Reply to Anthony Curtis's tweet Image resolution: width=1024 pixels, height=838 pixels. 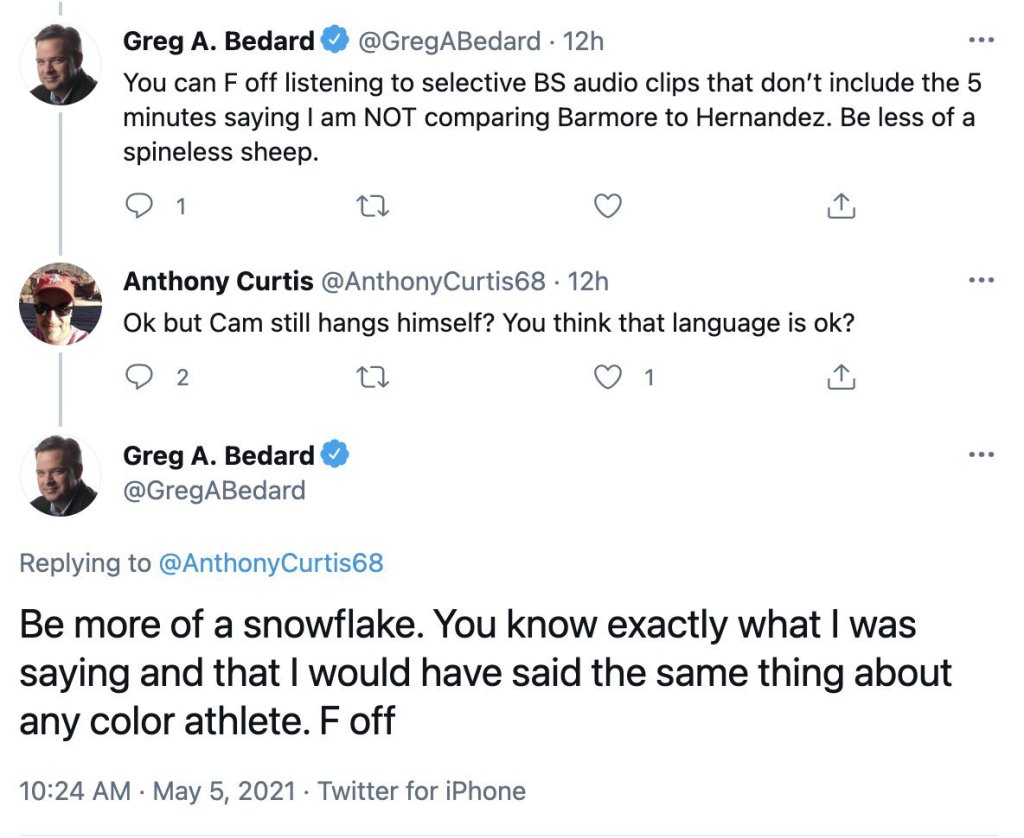(x=136, y=378)
